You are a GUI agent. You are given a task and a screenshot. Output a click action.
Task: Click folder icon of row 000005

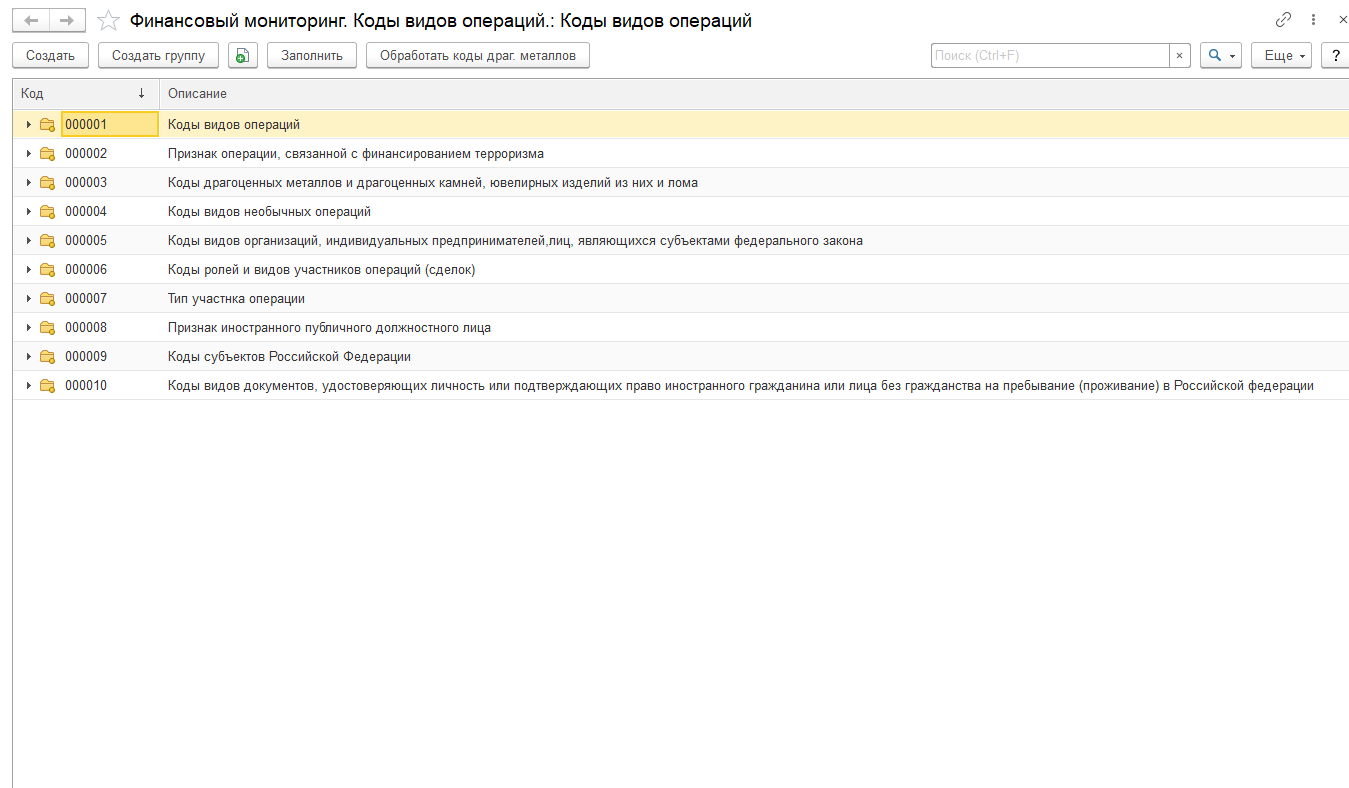tap(47, 241)
